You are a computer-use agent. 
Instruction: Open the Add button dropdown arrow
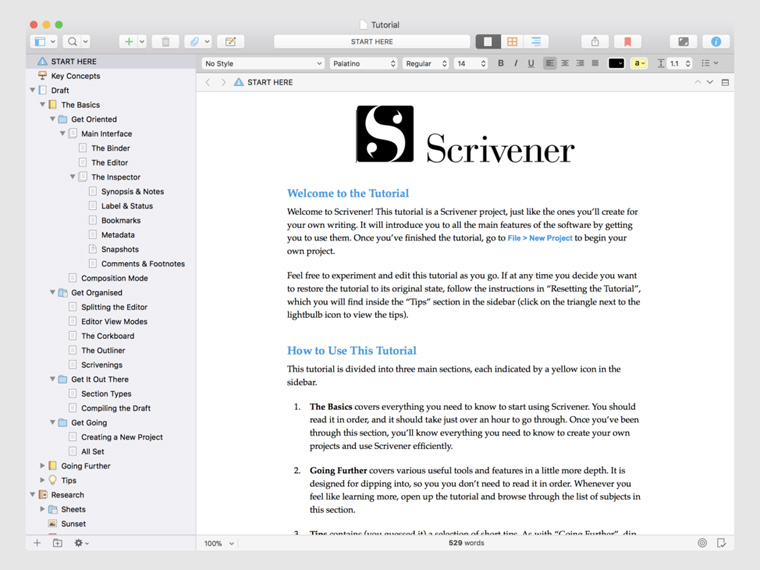tap(142, 42)
